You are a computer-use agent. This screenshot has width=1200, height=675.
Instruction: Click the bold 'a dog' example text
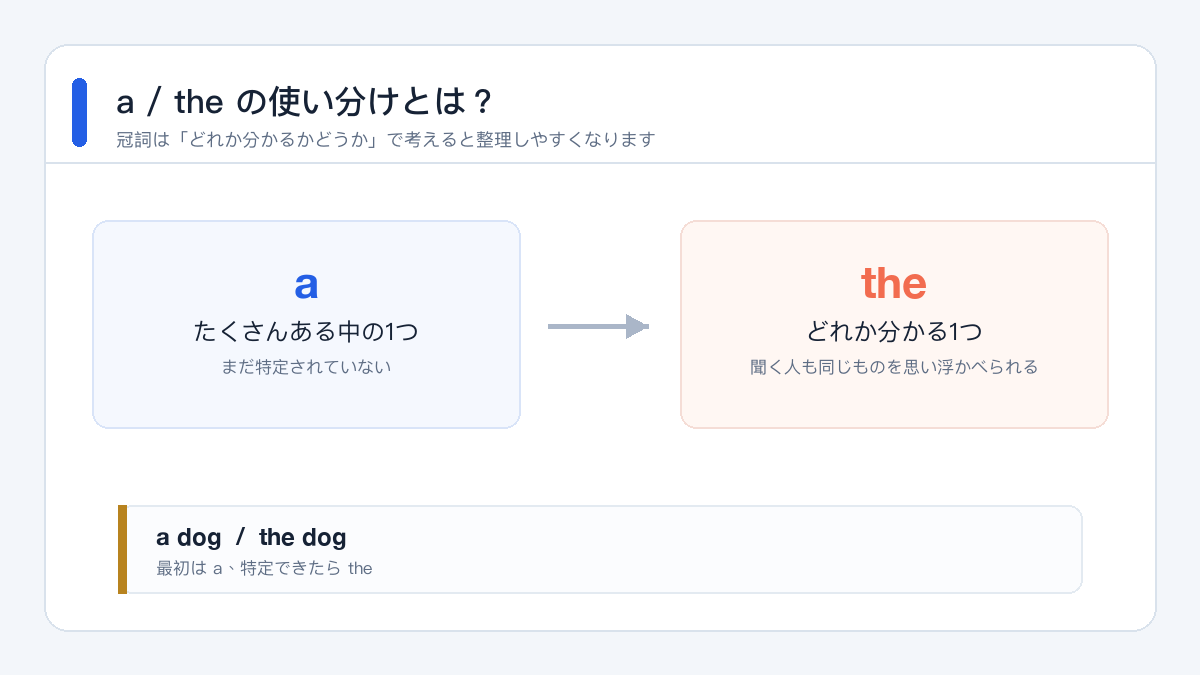(189, 538)
